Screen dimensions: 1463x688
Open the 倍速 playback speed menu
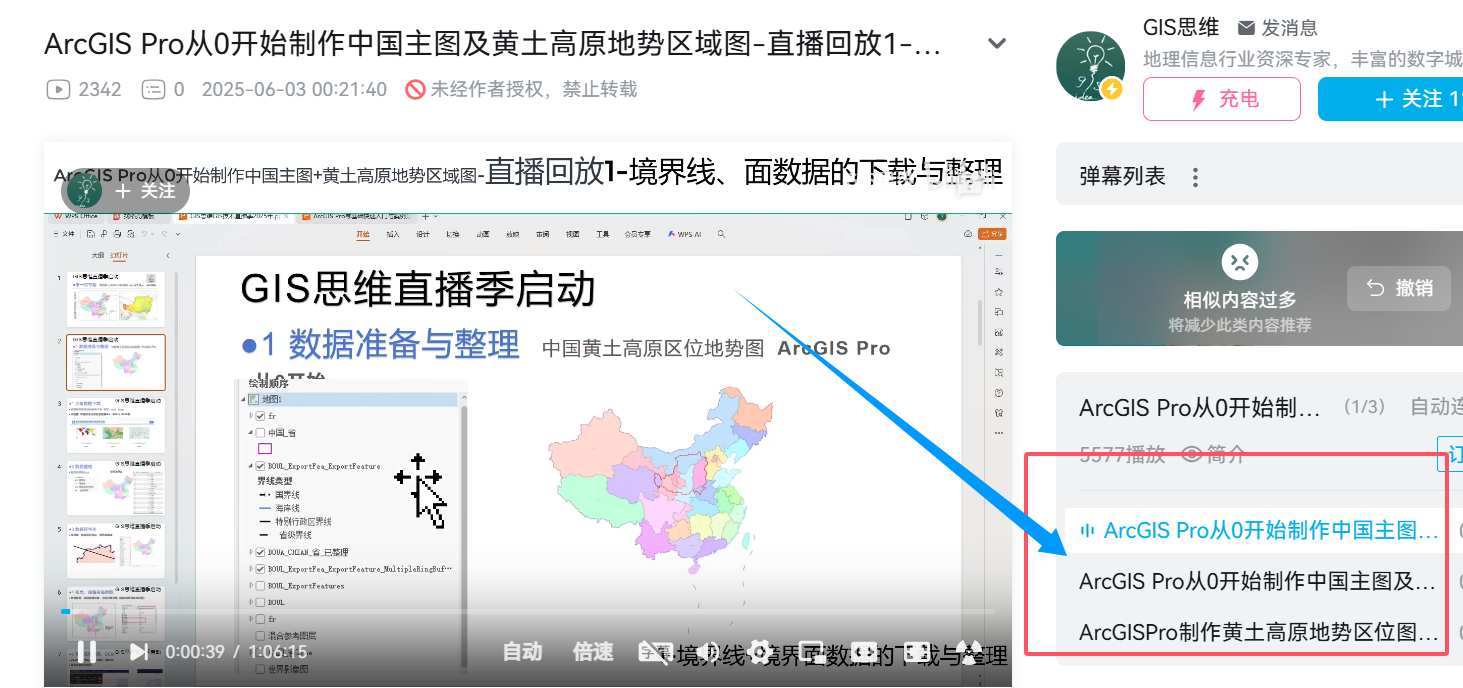593,652
